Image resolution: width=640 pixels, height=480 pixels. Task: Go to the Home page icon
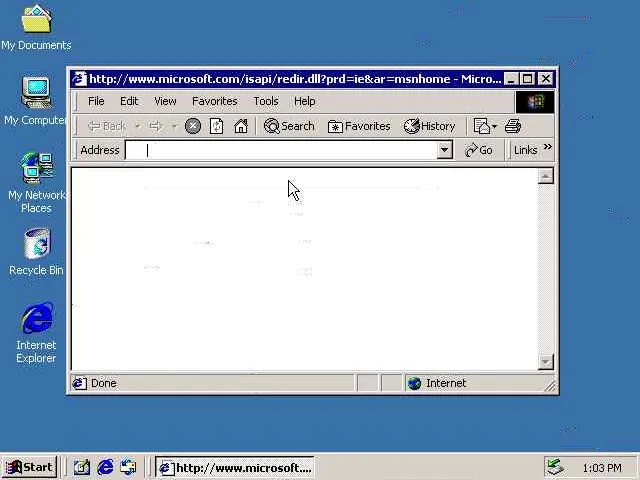point(241,126)
